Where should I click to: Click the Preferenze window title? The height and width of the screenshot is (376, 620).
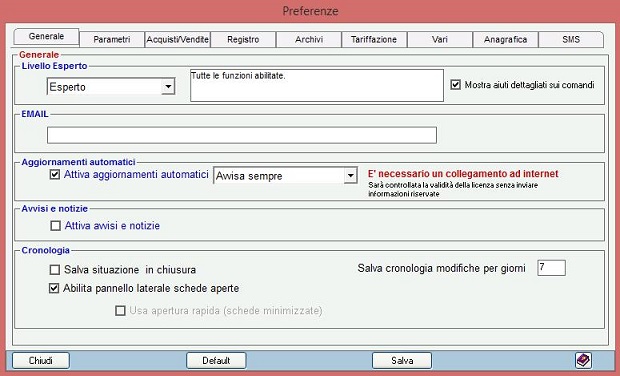coord(310,11)
